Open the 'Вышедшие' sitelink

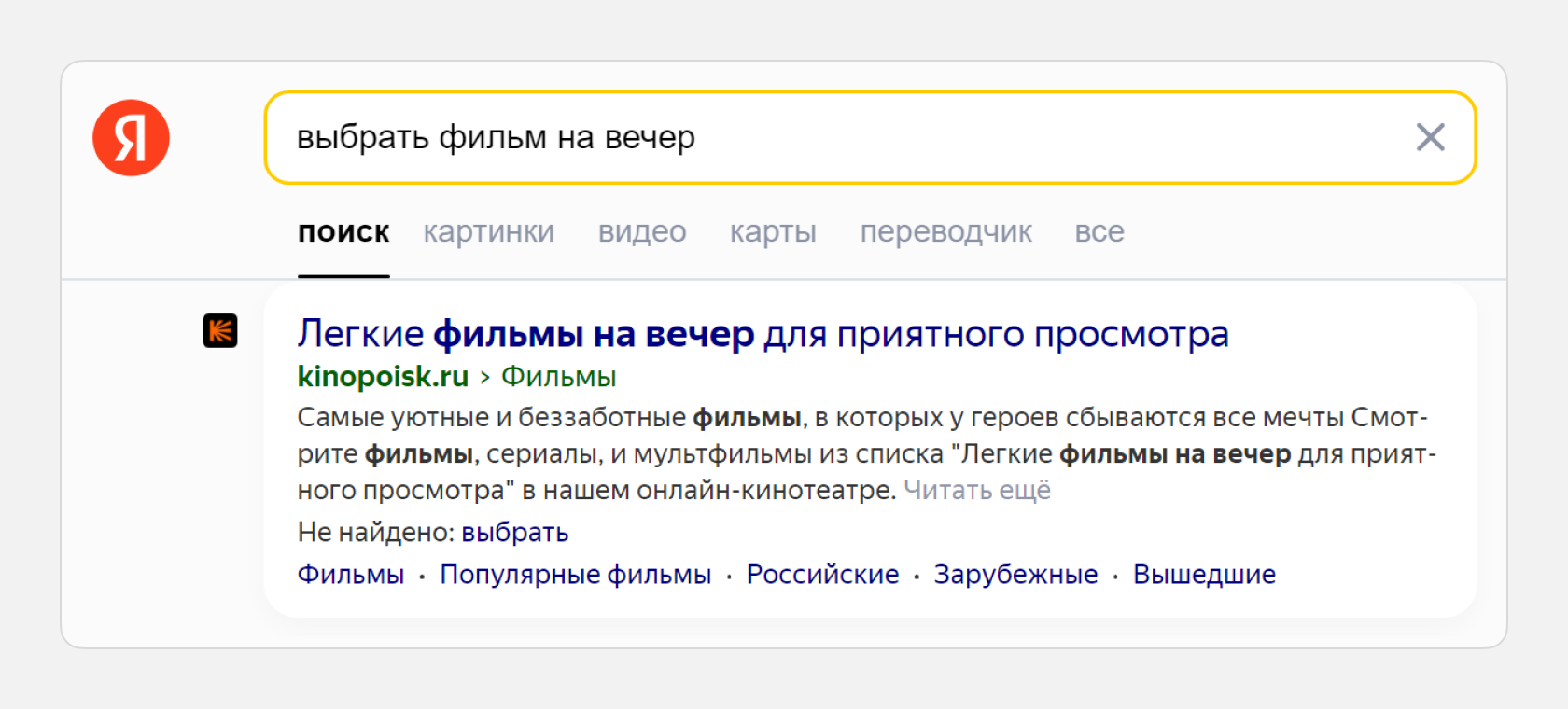pos(1204,574)
